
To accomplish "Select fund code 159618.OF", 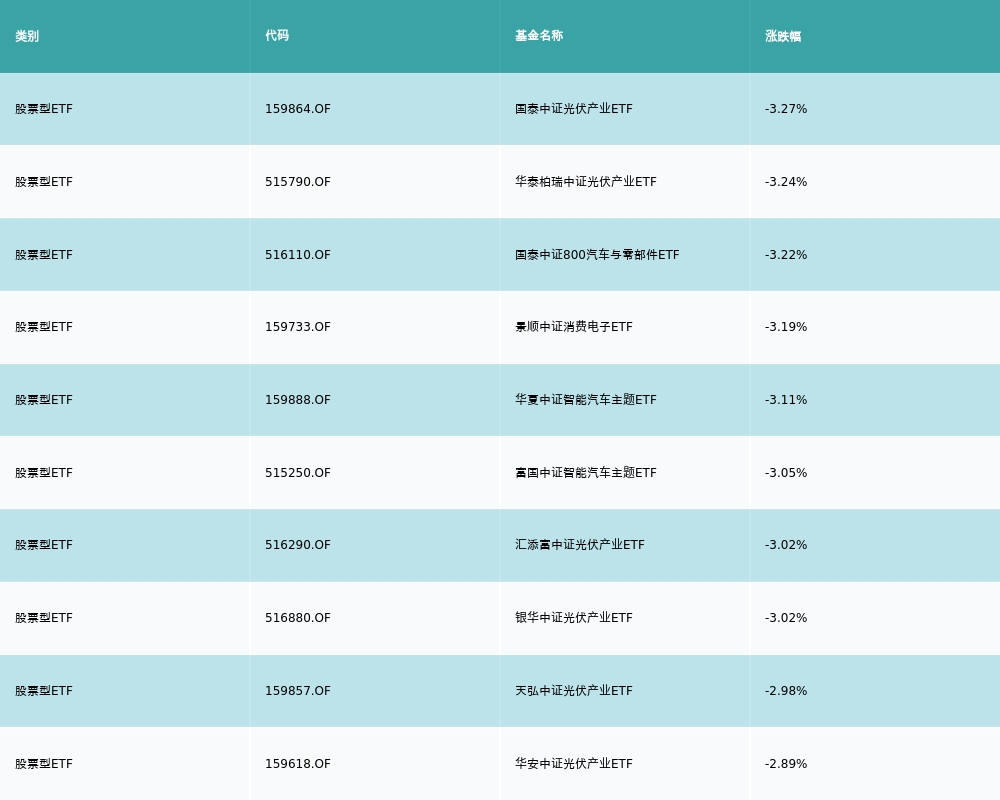I will pos(298,764).
